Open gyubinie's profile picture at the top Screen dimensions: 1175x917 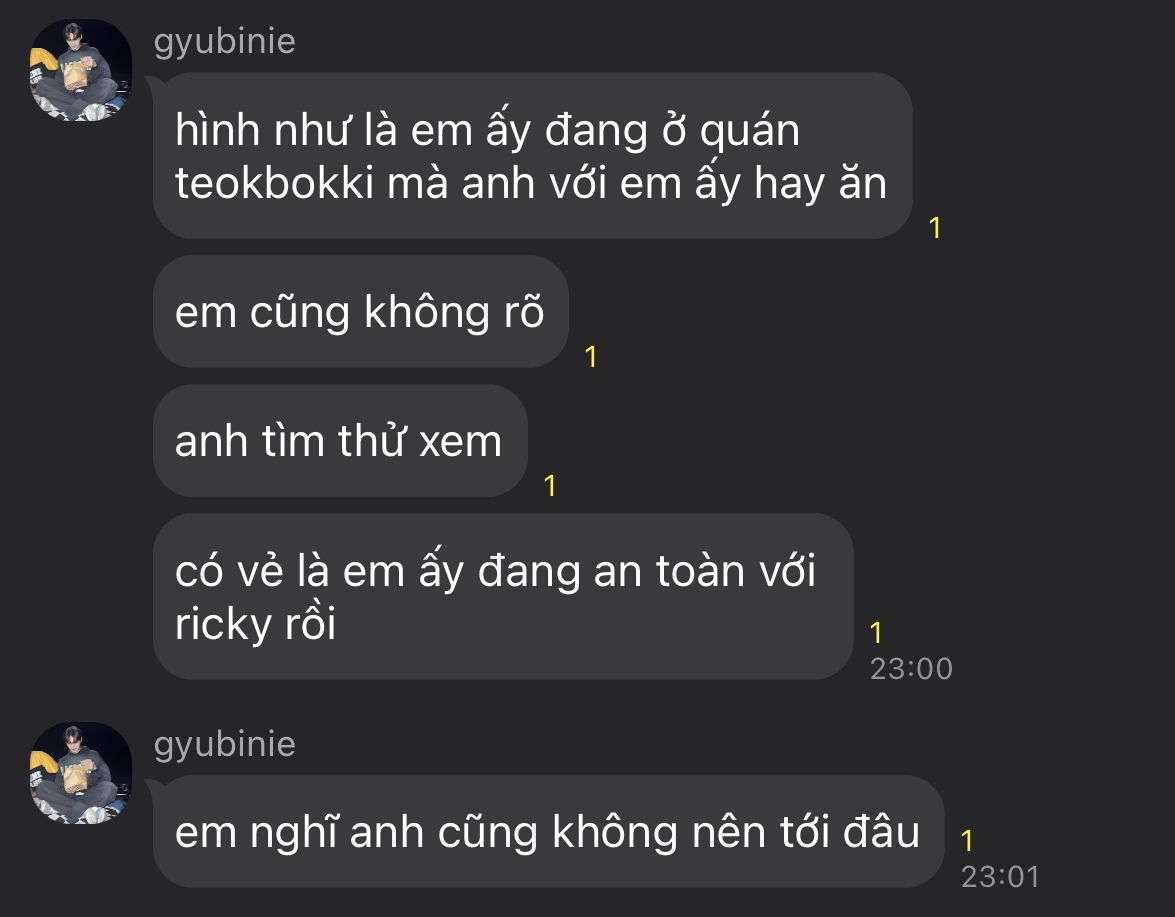tap(81, 70)
